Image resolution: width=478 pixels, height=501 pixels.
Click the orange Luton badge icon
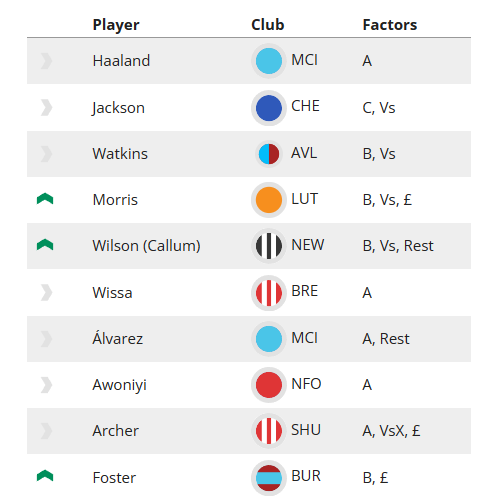(x=269, y=200)
